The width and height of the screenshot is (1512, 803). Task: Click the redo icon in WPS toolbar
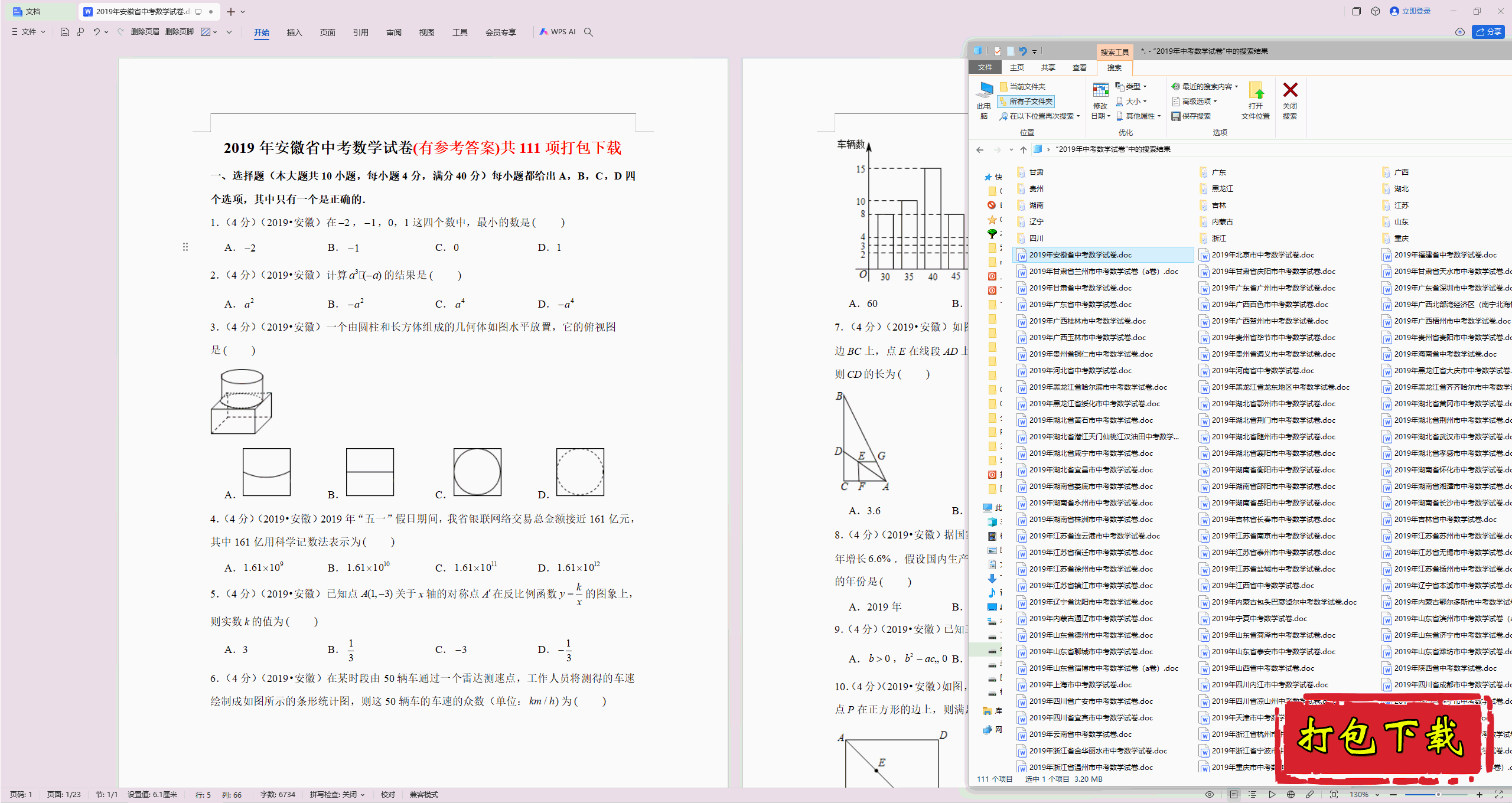click(120, 32)
